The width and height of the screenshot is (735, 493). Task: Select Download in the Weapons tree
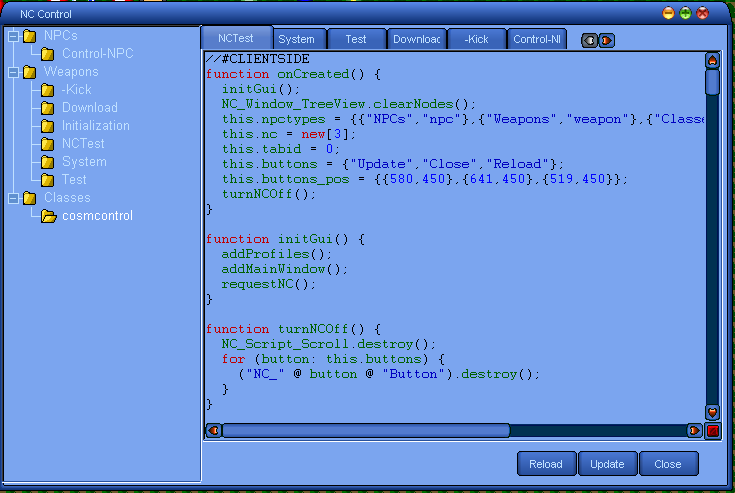coord(89,108)
